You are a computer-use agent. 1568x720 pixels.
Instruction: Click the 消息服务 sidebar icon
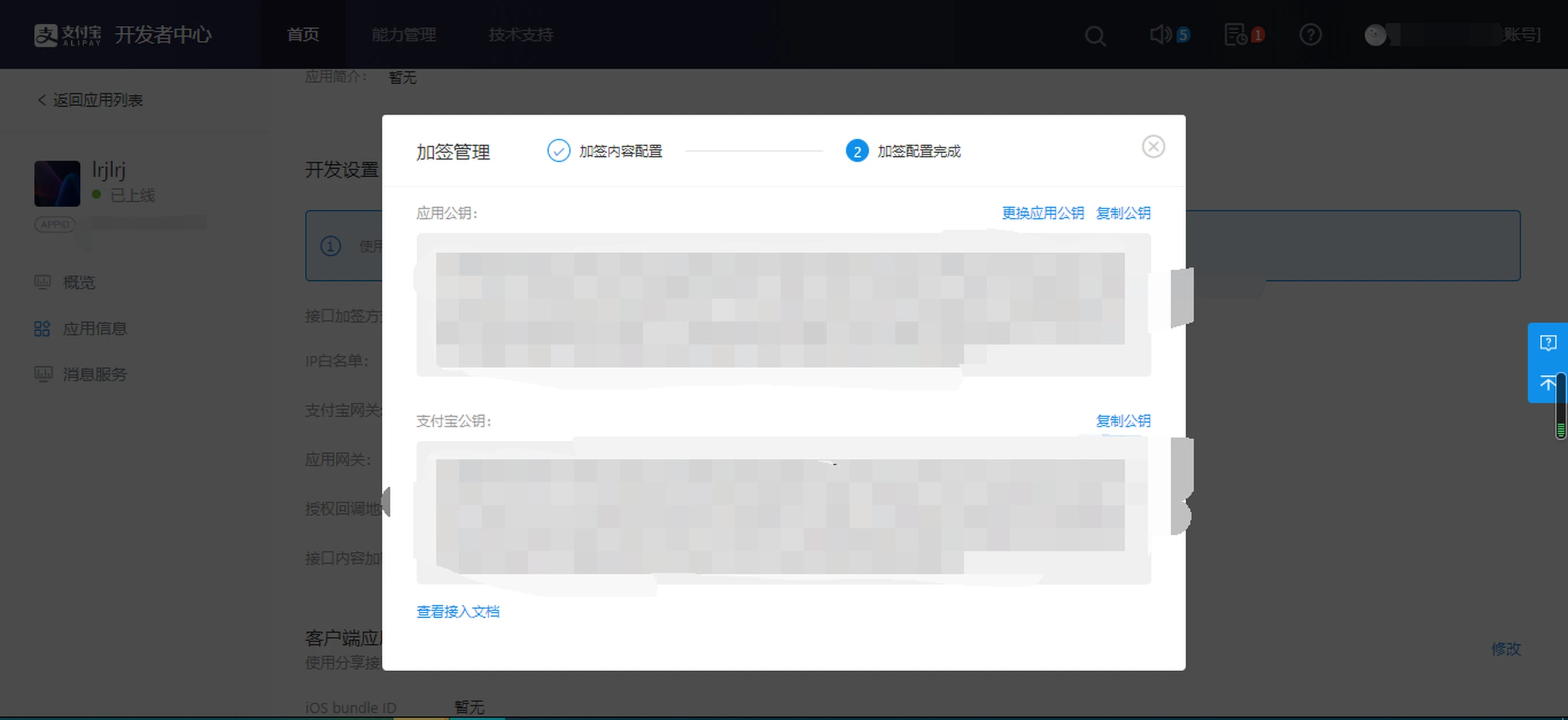[x=42, y=374]
